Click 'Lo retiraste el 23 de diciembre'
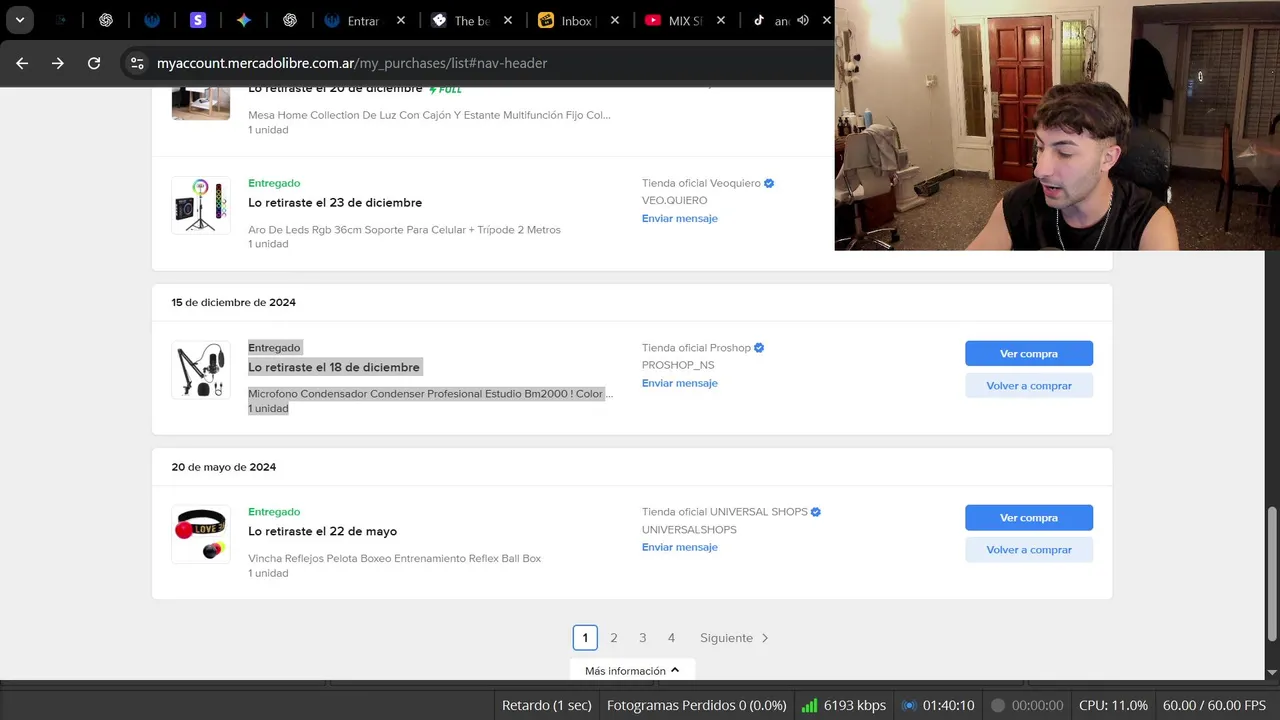The image size is (1280, 720). pos(335,203)
